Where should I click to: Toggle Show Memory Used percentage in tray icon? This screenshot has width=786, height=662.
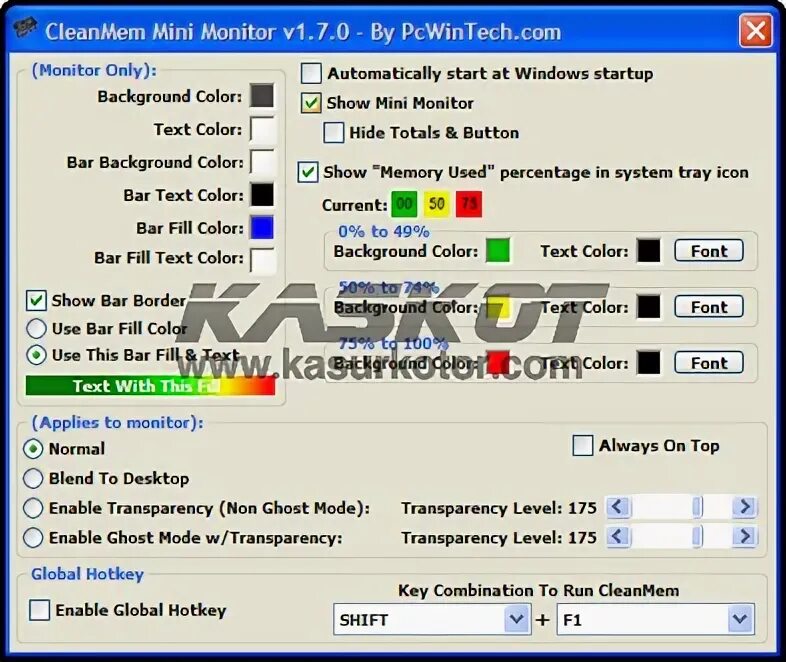point(308,172)
